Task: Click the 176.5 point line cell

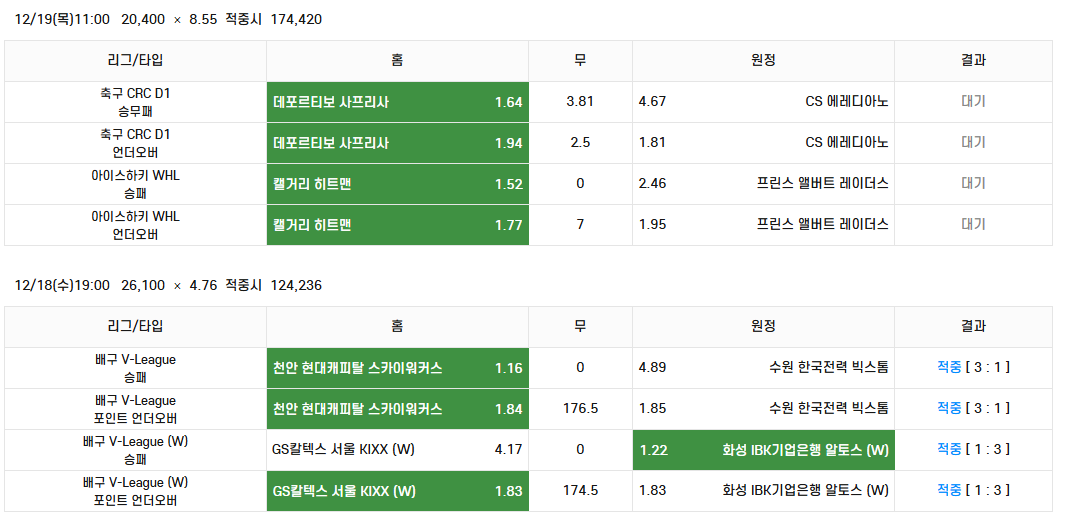Action: [580, 409]
